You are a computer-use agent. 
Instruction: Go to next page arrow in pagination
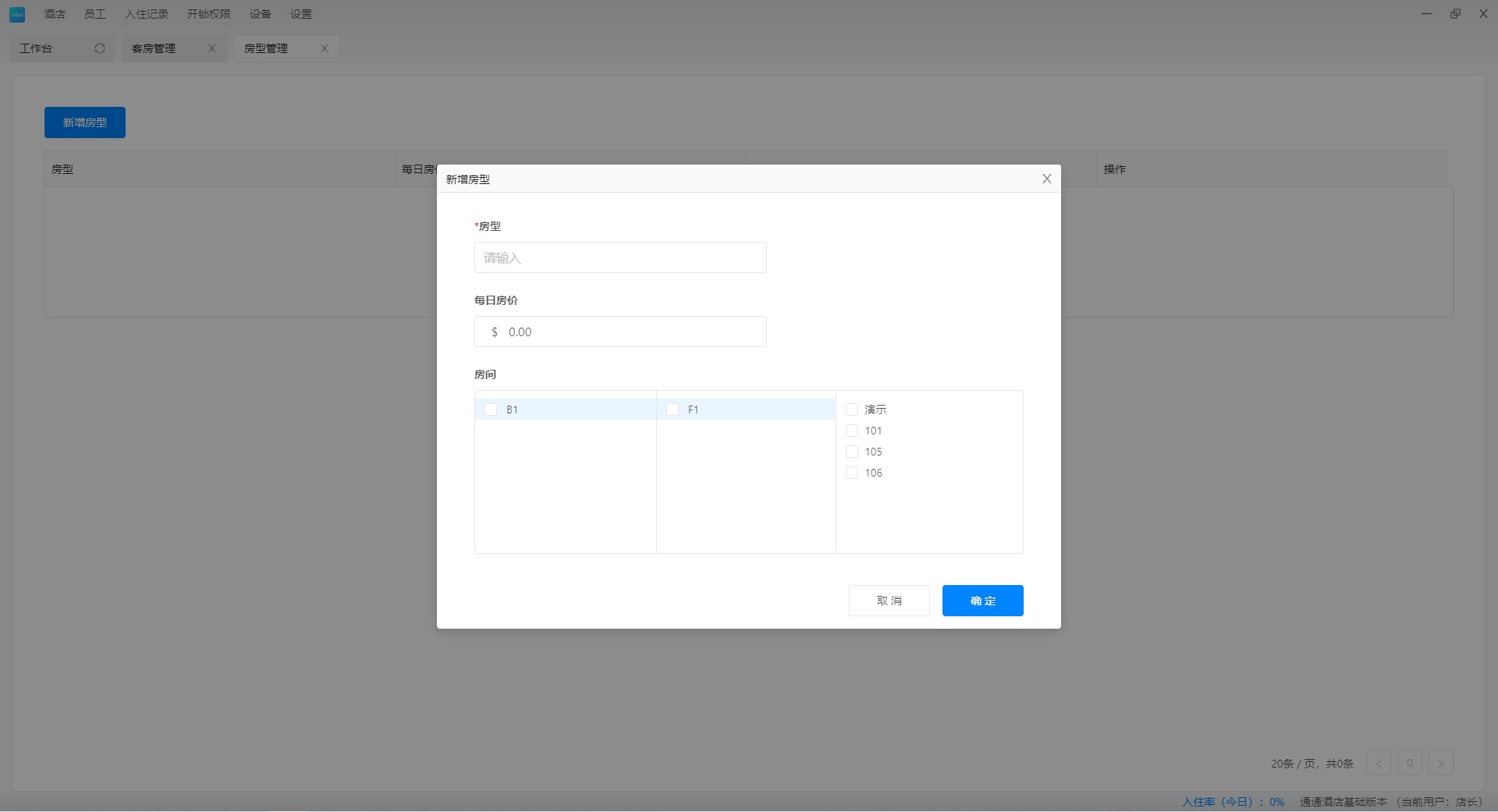click(x=1440, y=763)
